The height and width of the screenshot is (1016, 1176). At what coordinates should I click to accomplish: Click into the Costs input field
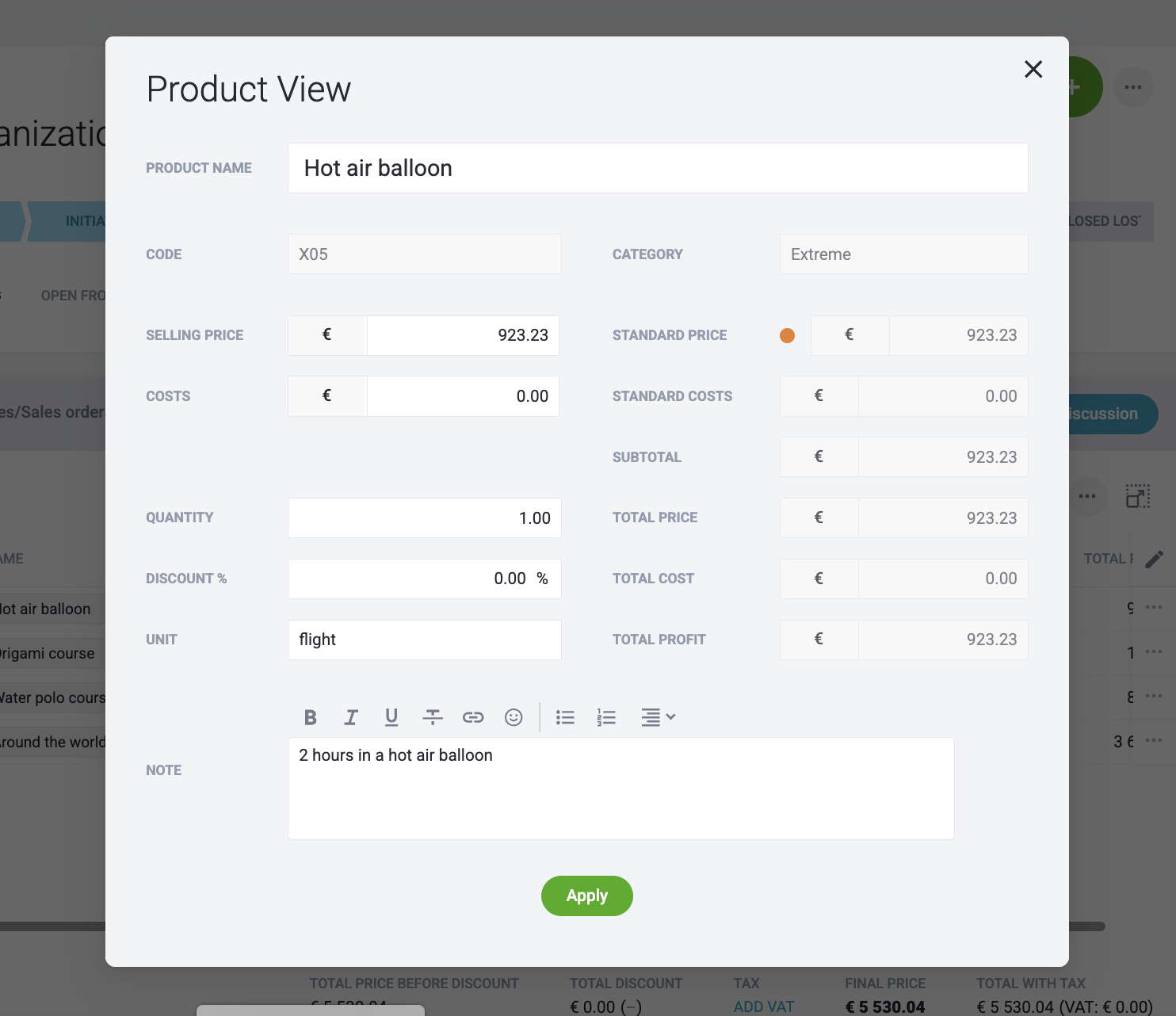[464, 396]
